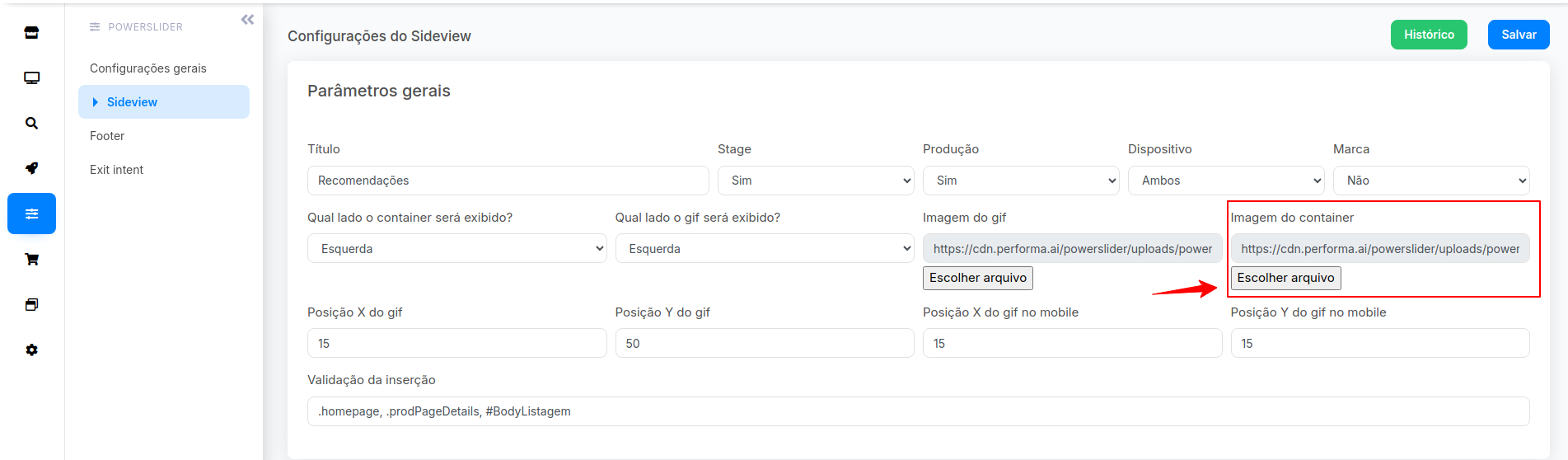Select the monitor icon in sidebar
Viewport: 1568px width, 460px height.
pos(31,78)
